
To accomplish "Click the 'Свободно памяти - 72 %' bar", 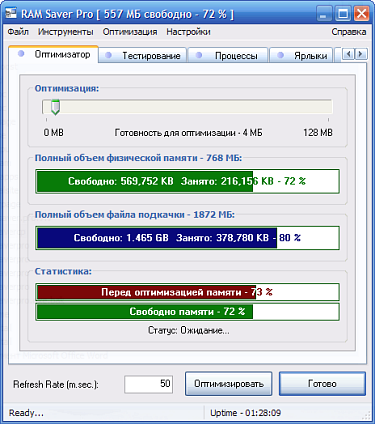I will coord(187,312).
